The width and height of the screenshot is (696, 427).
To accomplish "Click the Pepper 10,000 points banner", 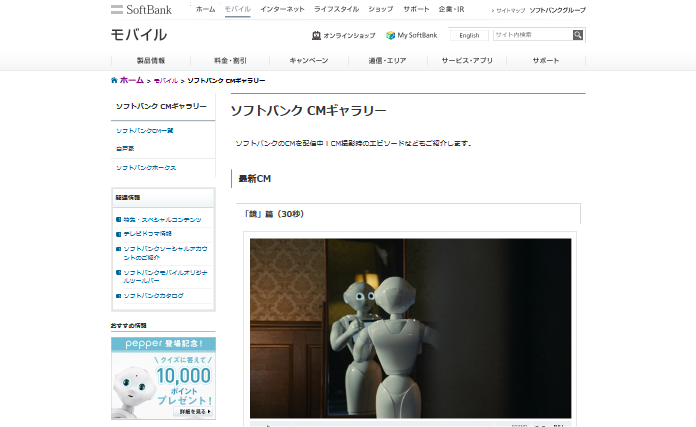I will [x=163, y=378].
